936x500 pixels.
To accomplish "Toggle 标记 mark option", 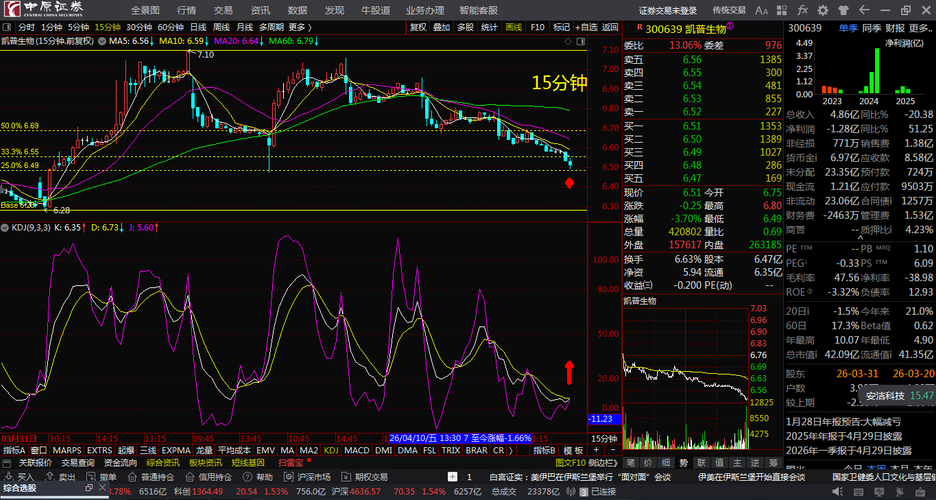I will 561,27.
